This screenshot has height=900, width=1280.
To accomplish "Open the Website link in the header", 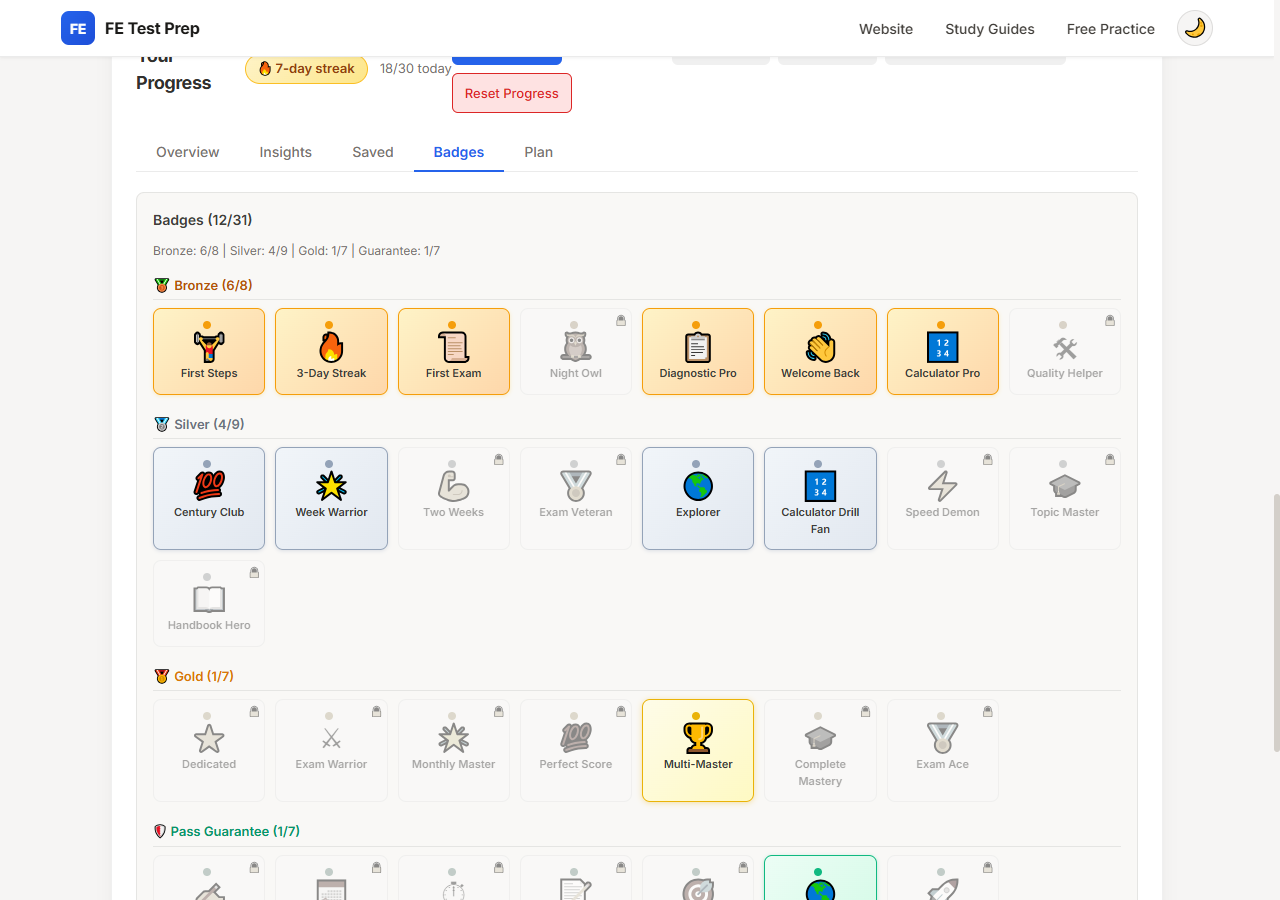I will (886, 29).
